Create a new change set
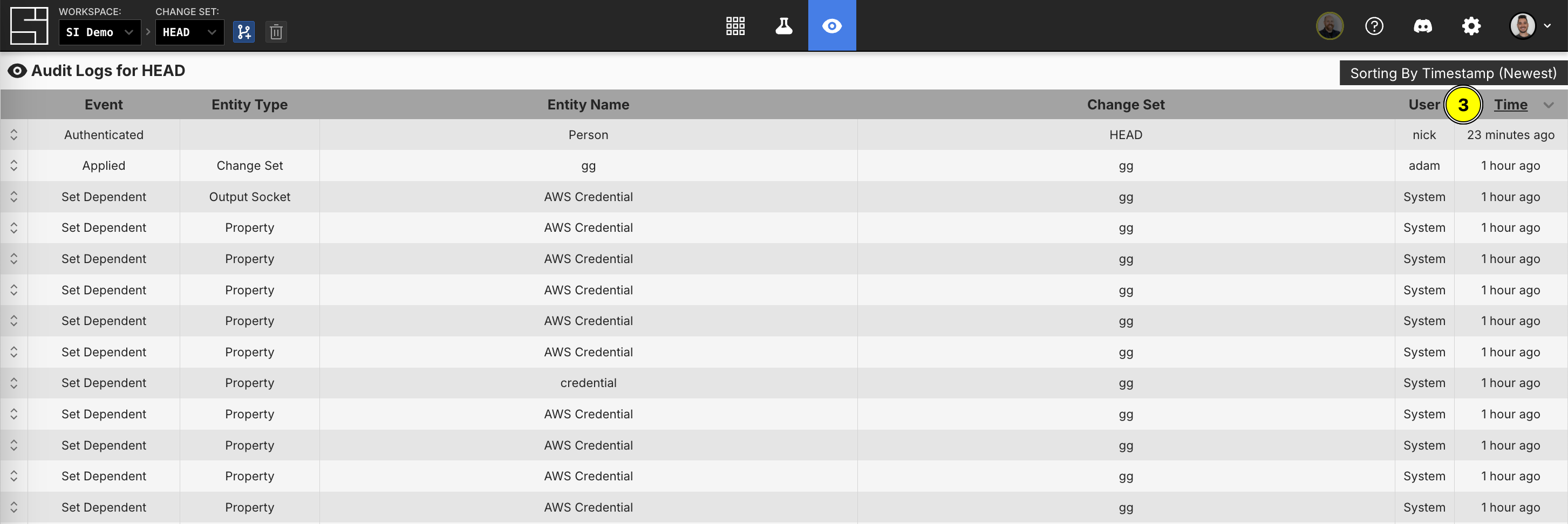 pos(244,32)
